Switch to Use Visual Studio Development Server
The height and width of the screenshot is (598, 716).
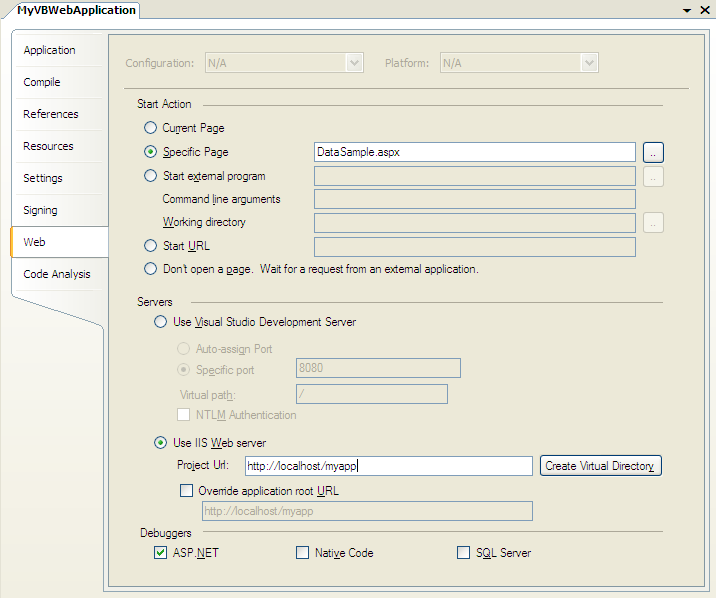pyautogui.click(x=161, y=322)
